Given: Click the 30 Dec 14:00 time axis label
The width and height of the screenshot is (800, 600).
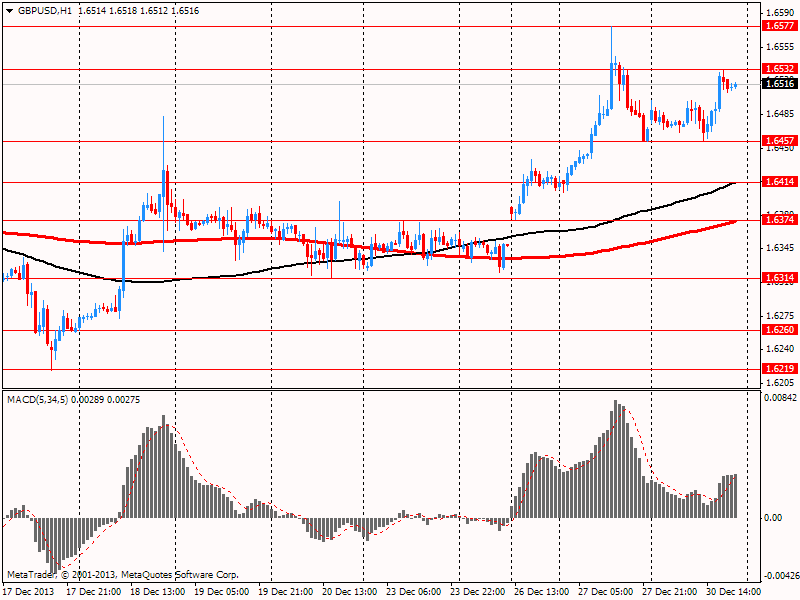Looking at the screenshot, I should 734,592.
